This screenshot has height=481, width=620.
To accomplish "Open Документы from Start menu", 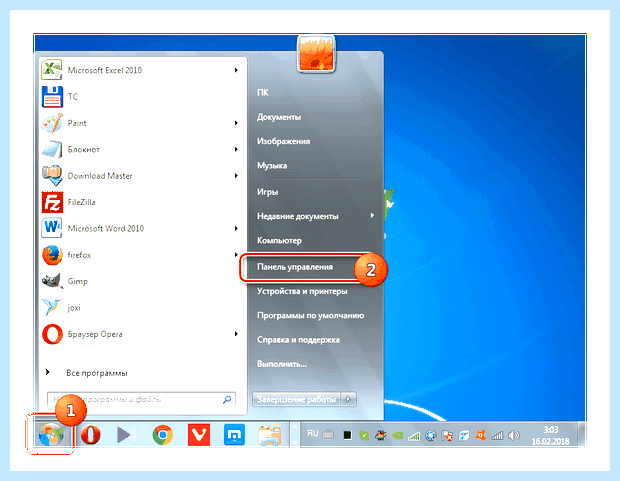I will (279, 117).
